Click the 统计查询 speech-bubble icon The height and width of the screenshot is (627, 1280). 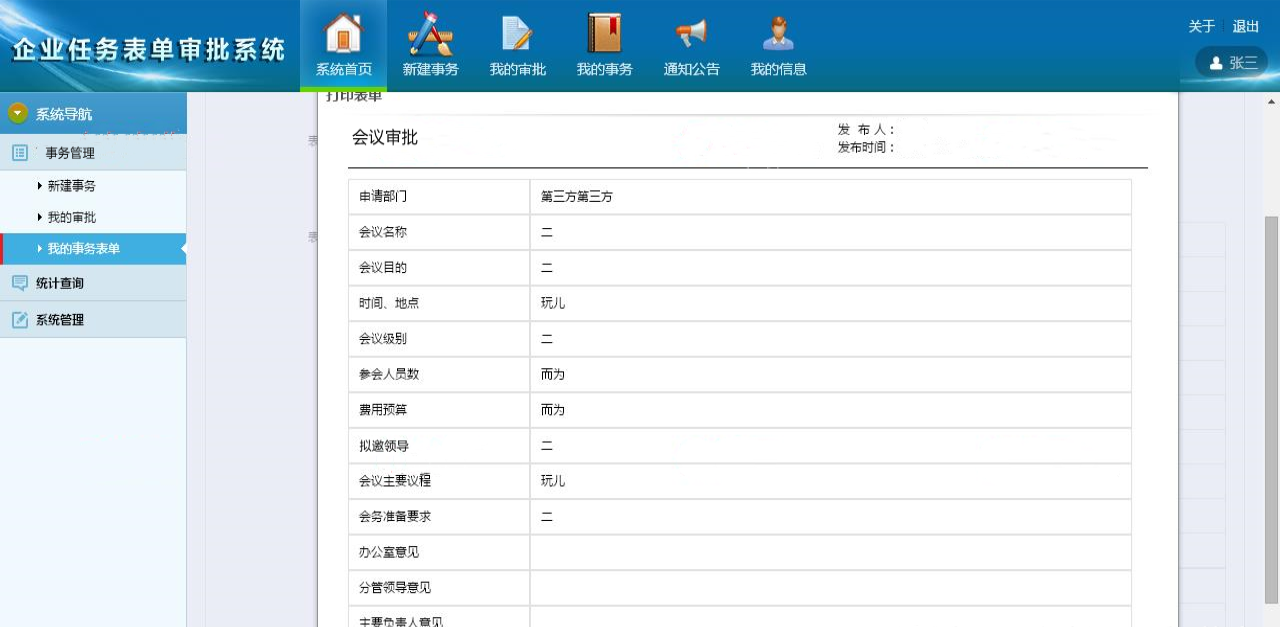pyautogui.click(x=20, y=283)
